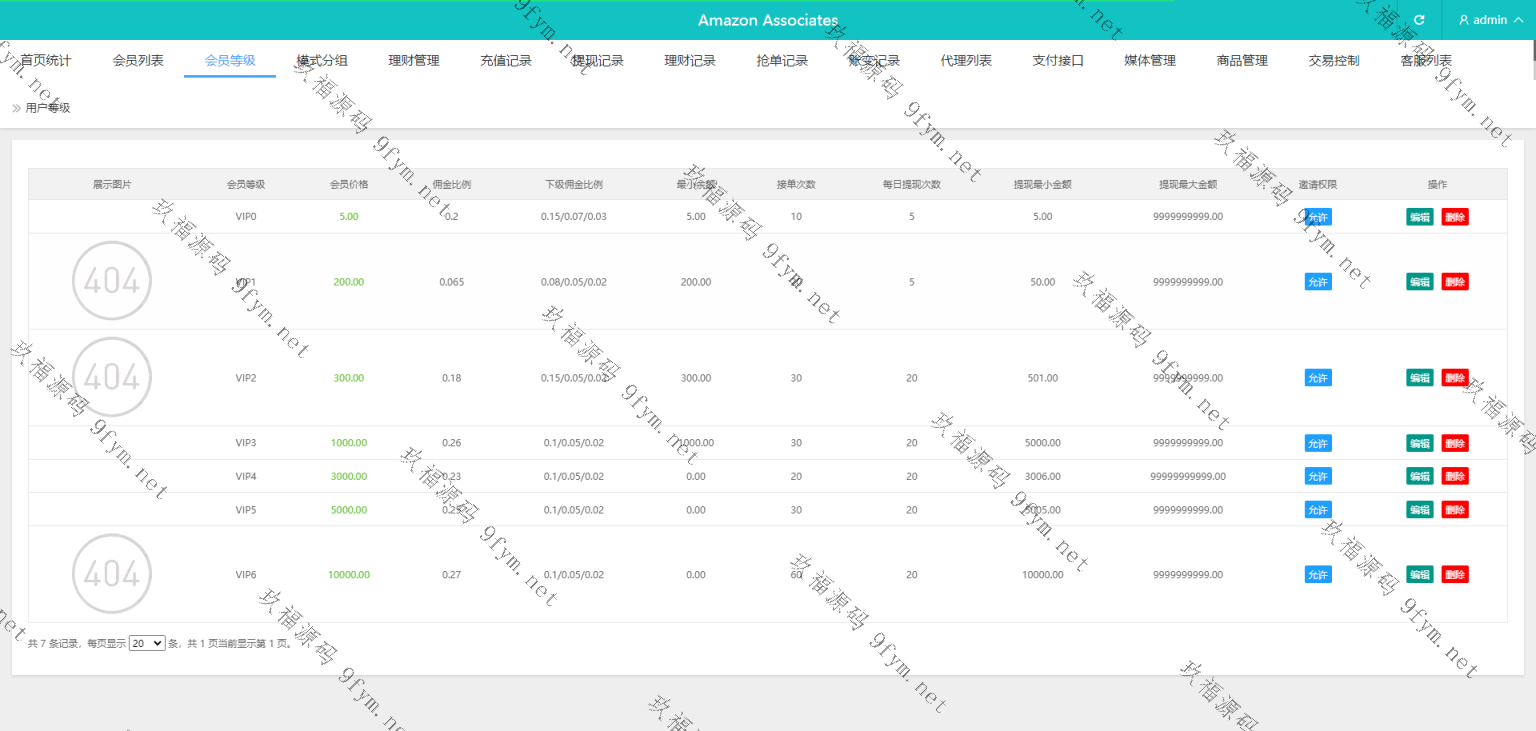This screenshot has width=1536, height=731.
Task: Click the 佣金比例 column header
Action: pyautogui.click(x=452, y=185)
